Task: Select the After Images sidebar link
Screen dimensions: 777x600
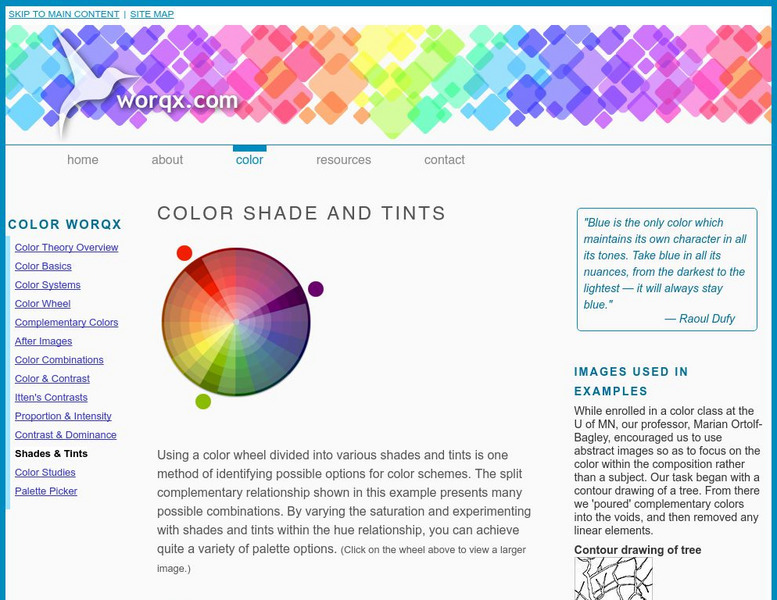Action: click(x=43, y=341)
